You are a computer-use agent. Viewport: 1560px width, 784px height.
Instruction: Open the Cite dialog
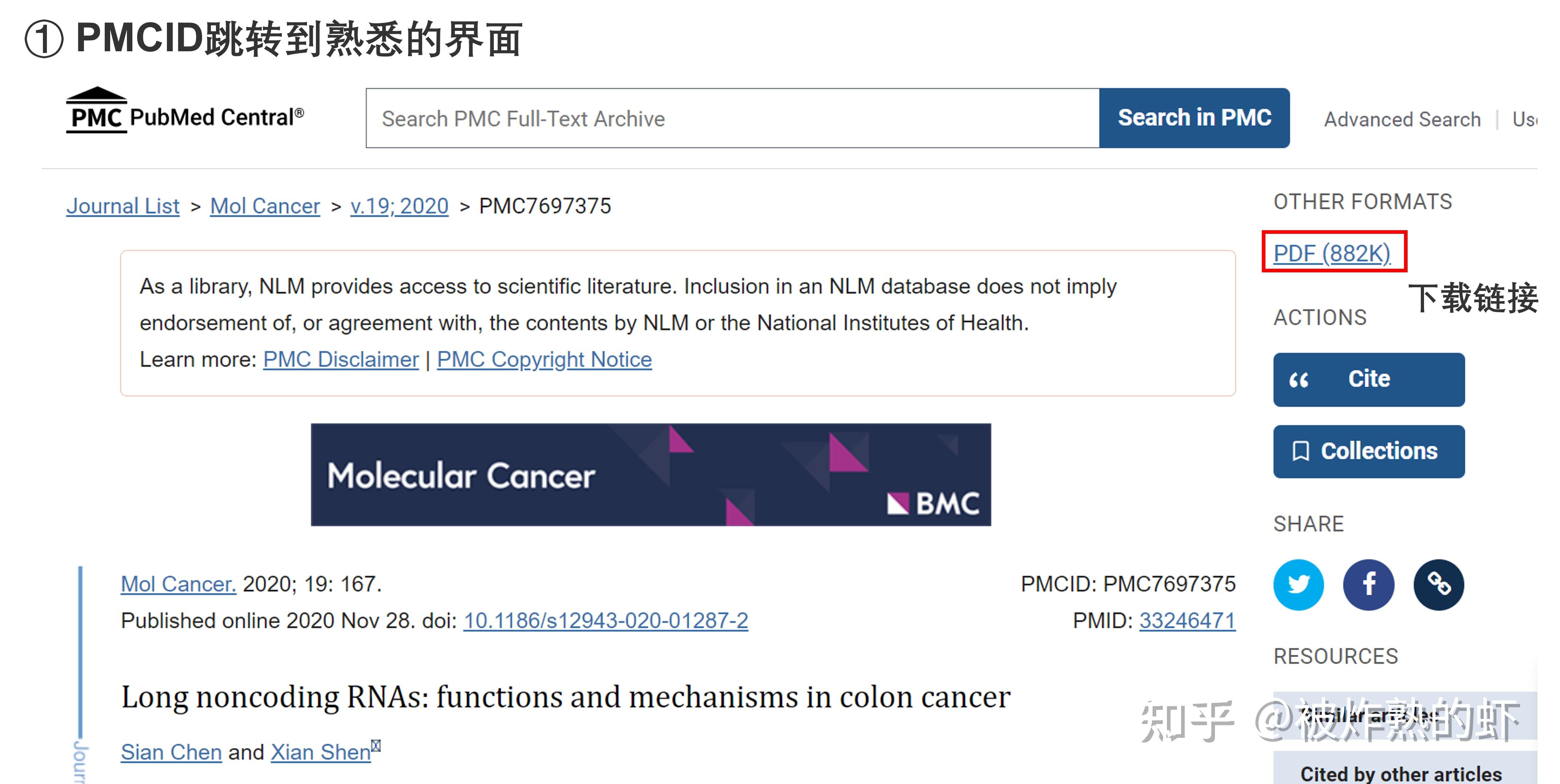click(1369, 379)
